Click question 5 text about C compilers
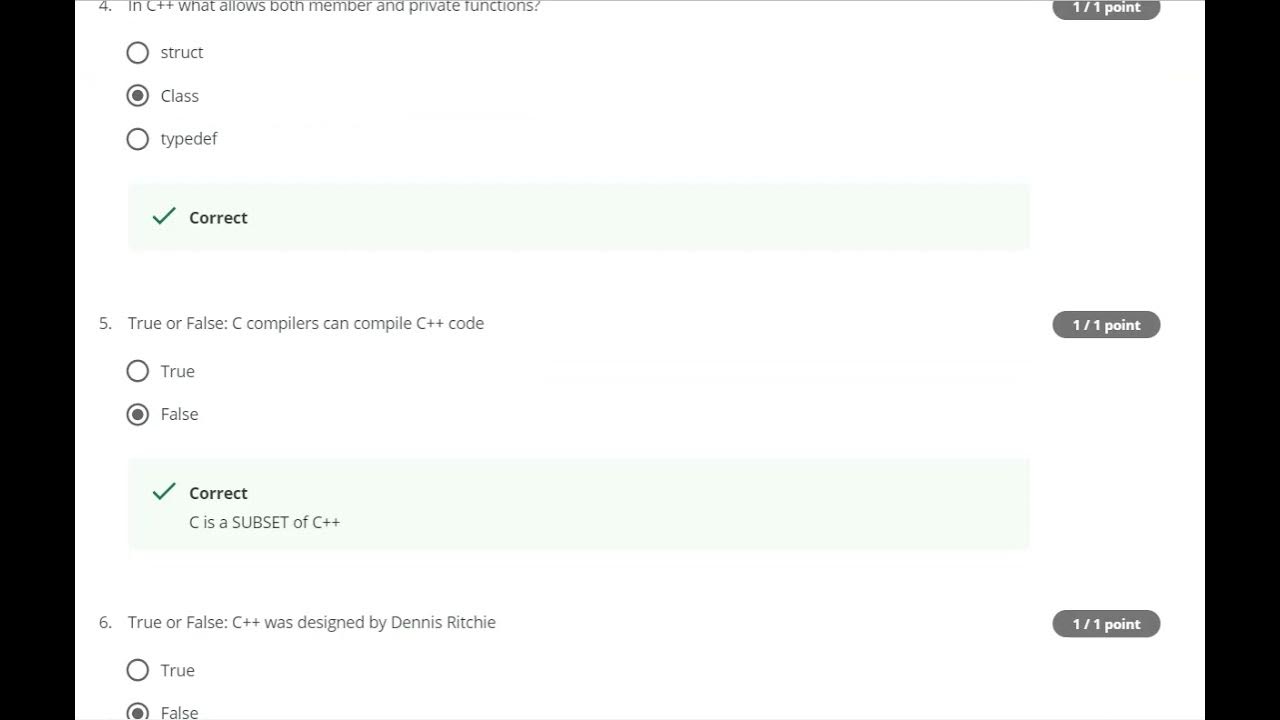Image resolution: width=1280 pixels, height=720 pixels. coord(306,323)
